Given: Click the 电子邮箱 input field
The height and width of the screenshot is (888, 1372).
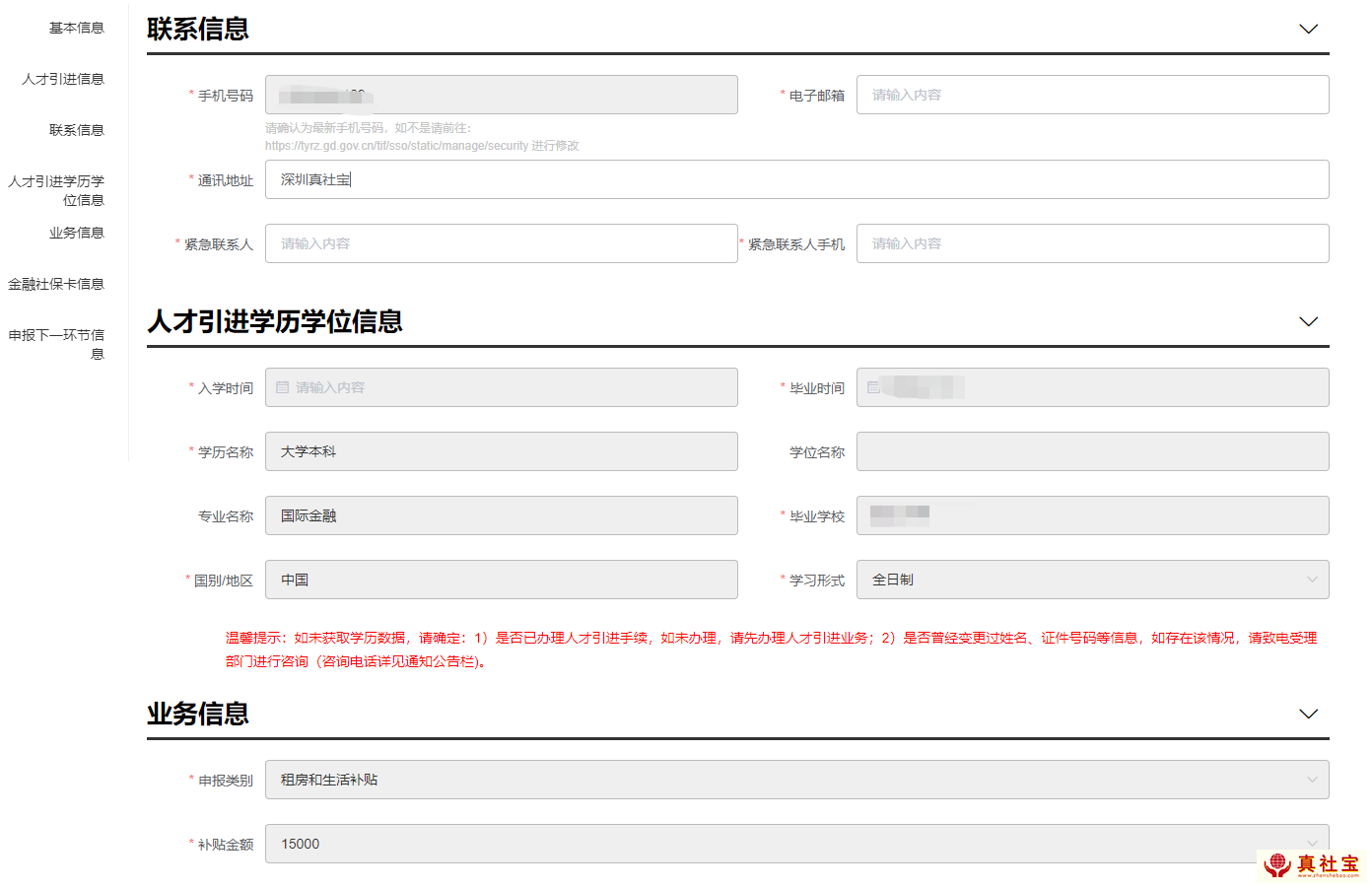Looking at the screenshot, I should tap(1092, 96).
